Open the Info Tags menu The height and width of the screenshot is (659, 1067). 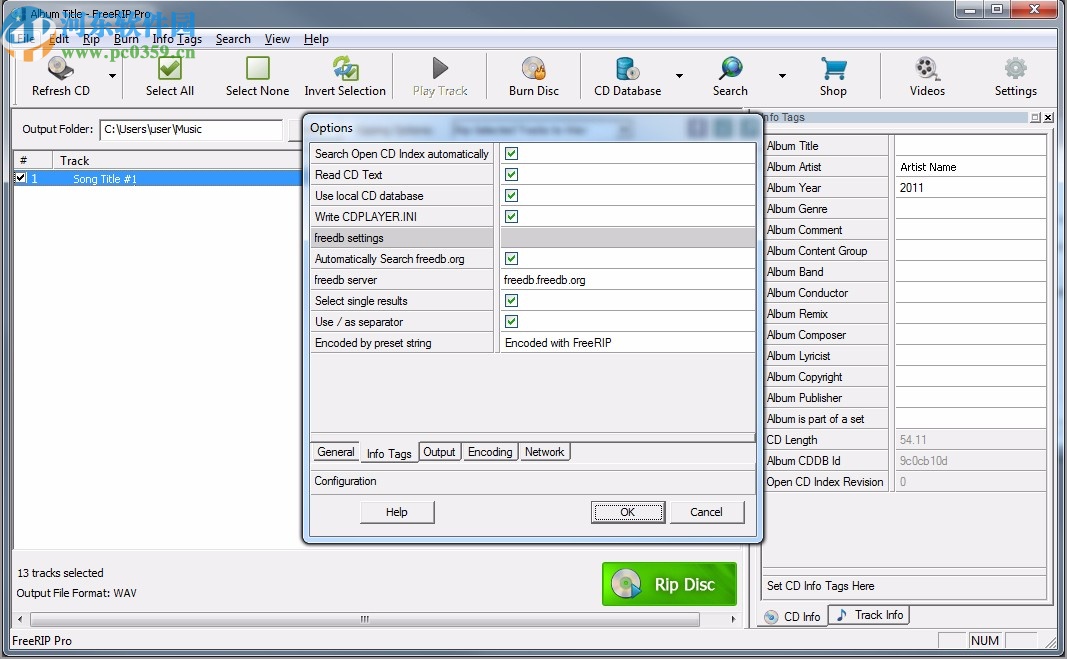pos(176,39)
